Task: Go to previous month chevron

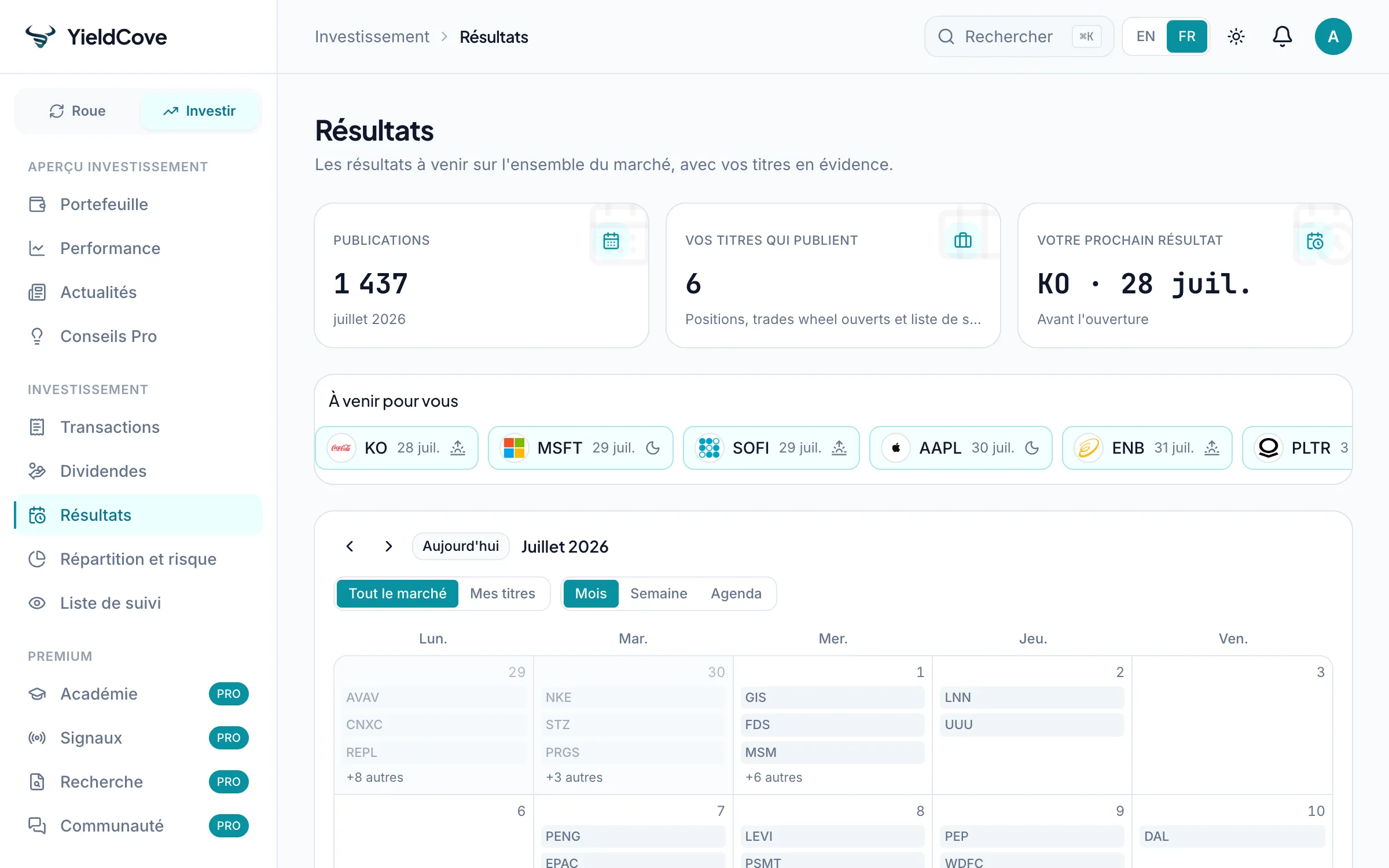Action: tap(350, 546)
